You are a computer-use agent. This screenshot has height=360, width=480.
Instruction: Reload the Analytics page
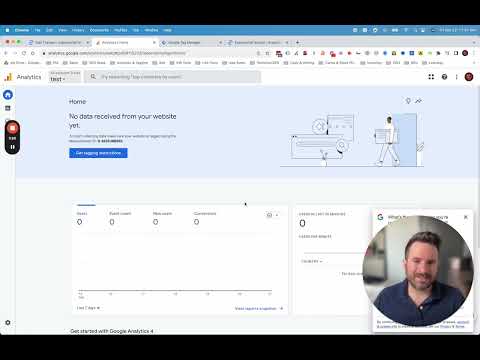coord(24,53)
